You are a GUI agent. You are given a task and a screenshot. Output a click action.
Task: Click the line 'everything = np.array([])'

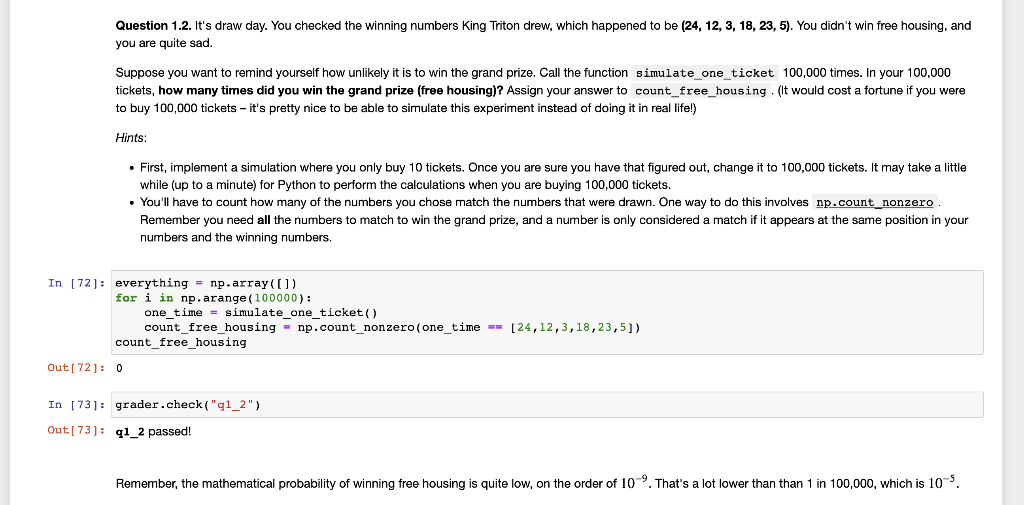(206, 283)
